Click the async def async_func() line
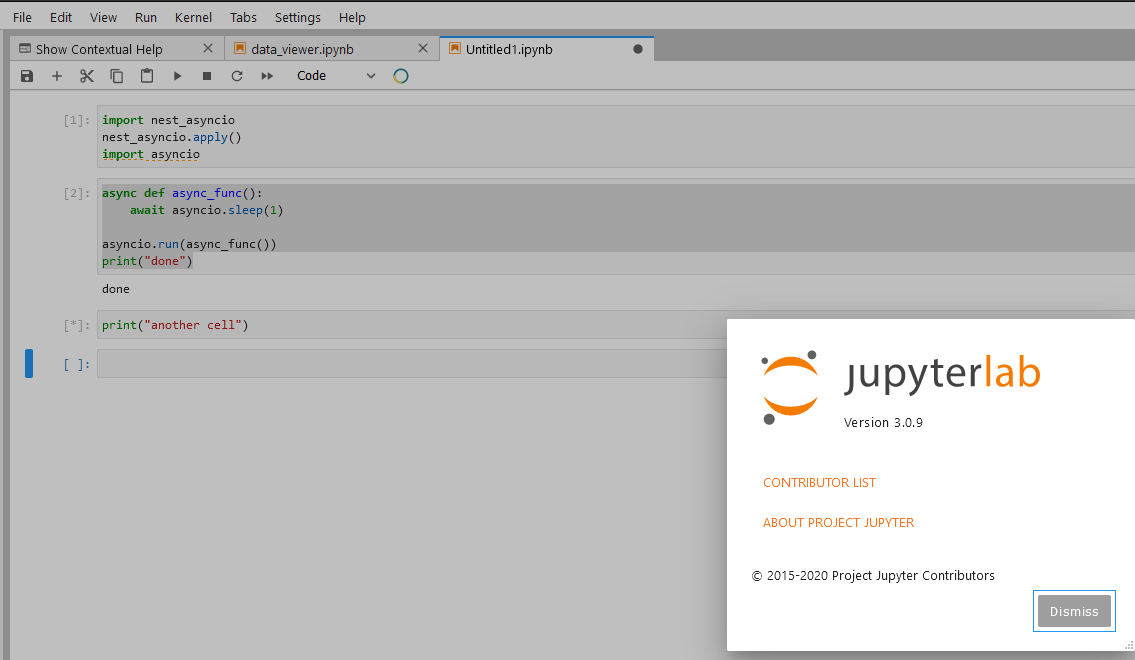Image resolution: width=1135 pixels, height=660 pixels. point(182,193)
